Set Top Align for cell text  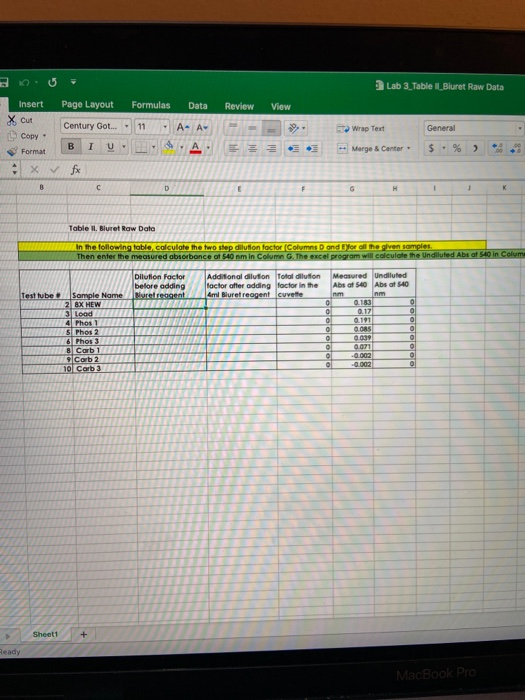click(x=233, y=128)
